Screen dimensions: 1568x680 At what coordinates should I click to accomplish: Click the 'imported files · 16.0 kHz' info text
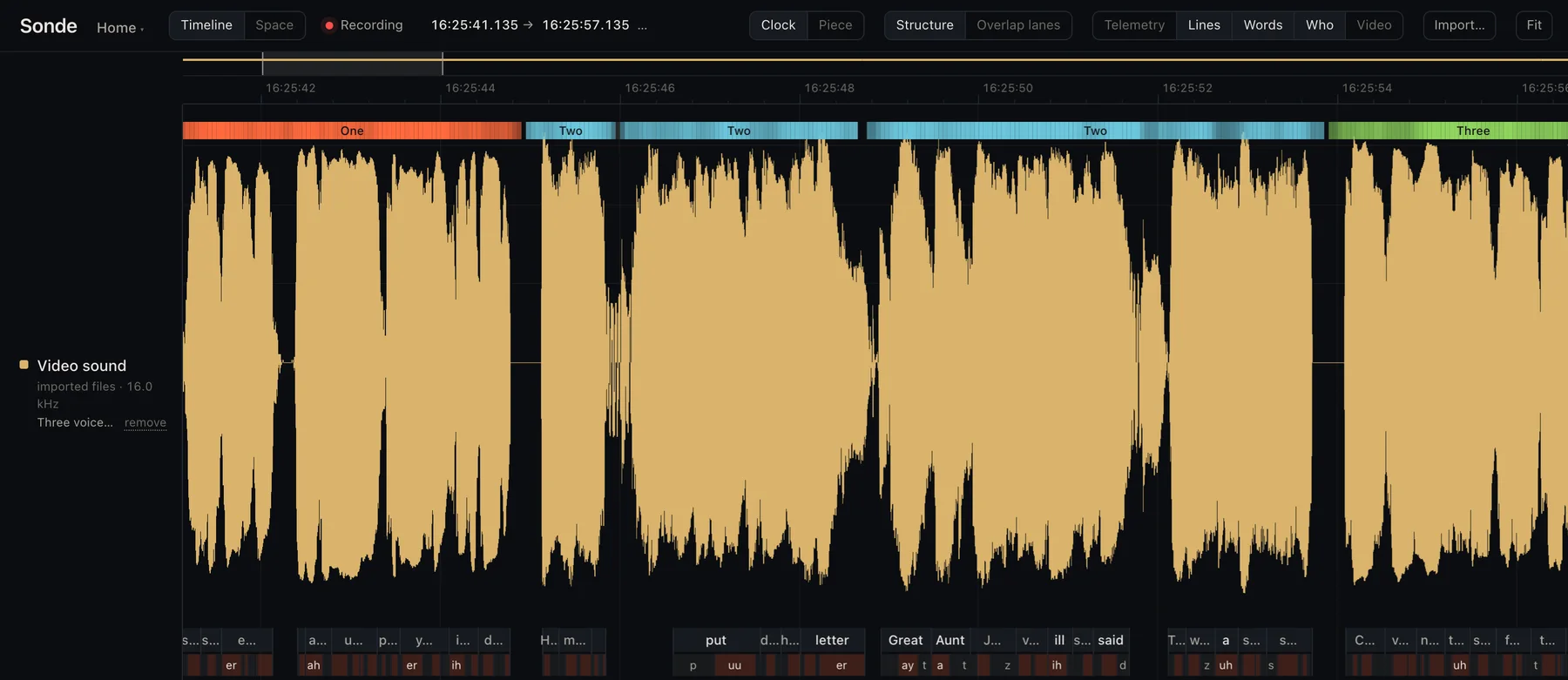[x=94, y=395]
